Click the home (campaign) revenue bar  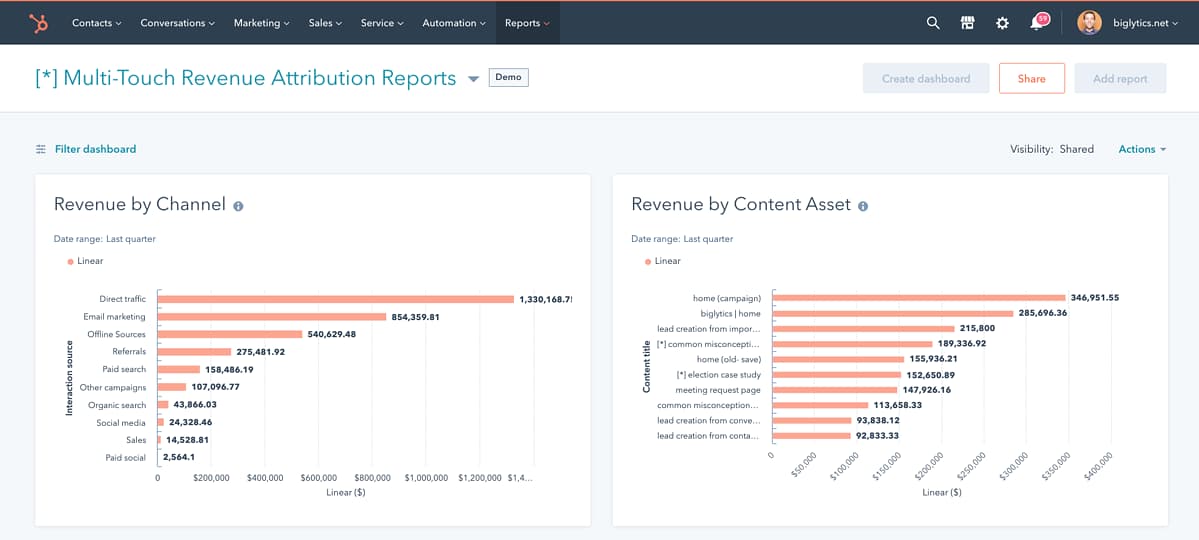tap(918, 298)
